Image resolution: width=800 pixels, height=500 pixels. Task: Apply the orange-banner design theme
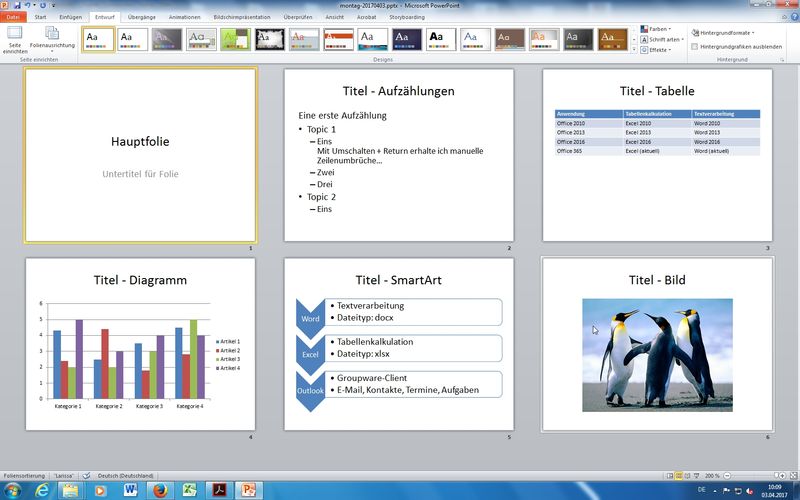pyautogui.click(x=339, y=39)
